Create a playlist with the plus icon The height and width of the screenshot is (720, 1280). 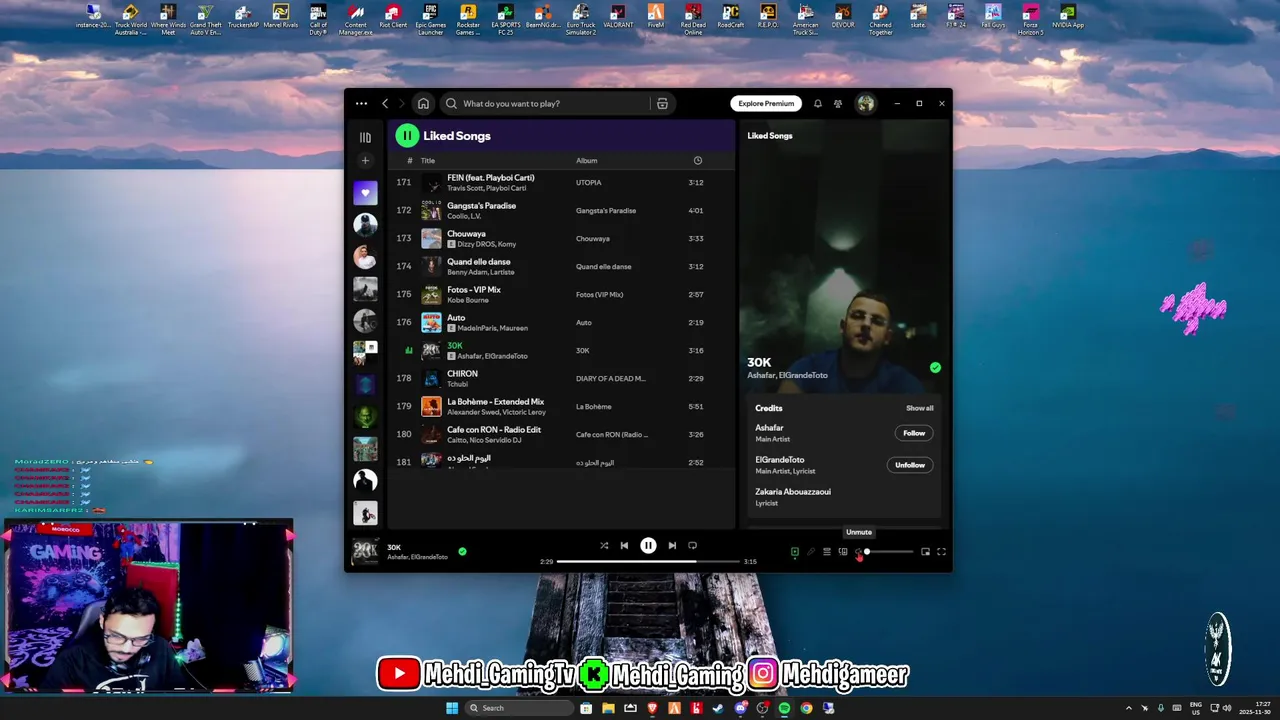coord(365,160)
